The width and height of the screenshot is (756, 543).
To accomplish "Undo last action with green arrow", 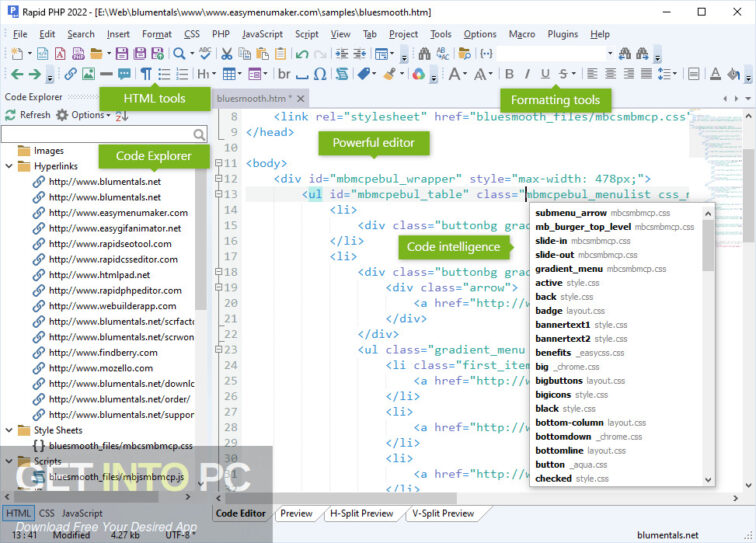I will point(302,54).
